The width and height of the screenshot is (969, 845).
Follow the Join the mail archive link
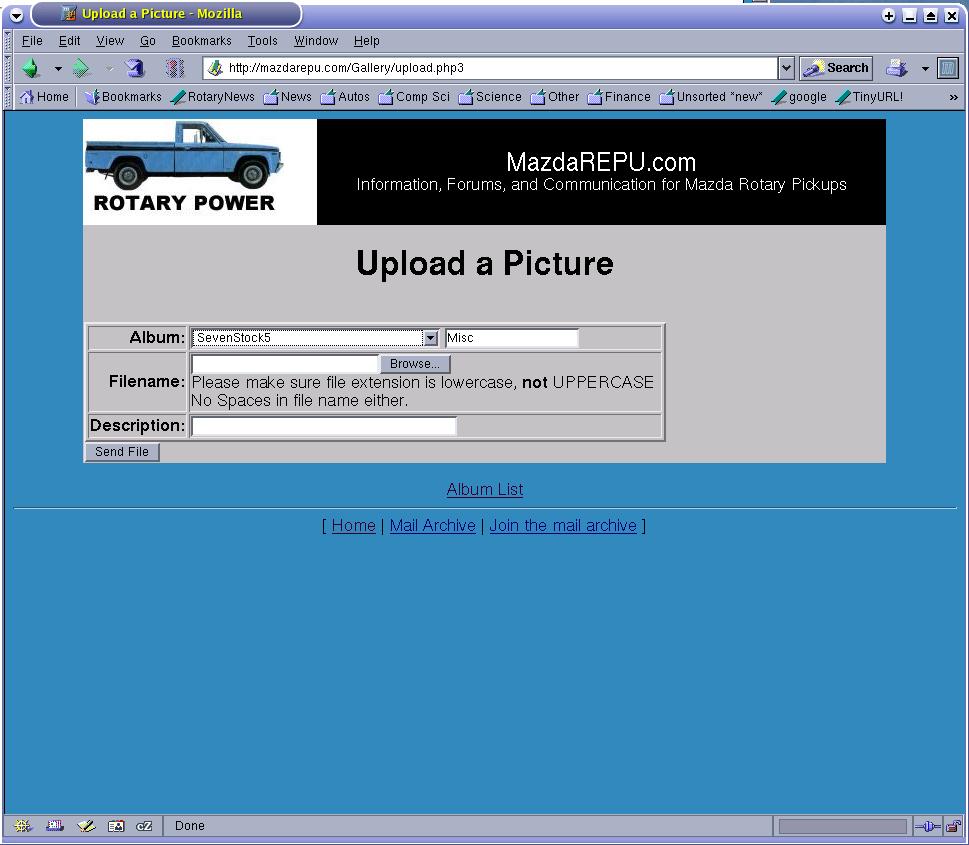(563, 525)
